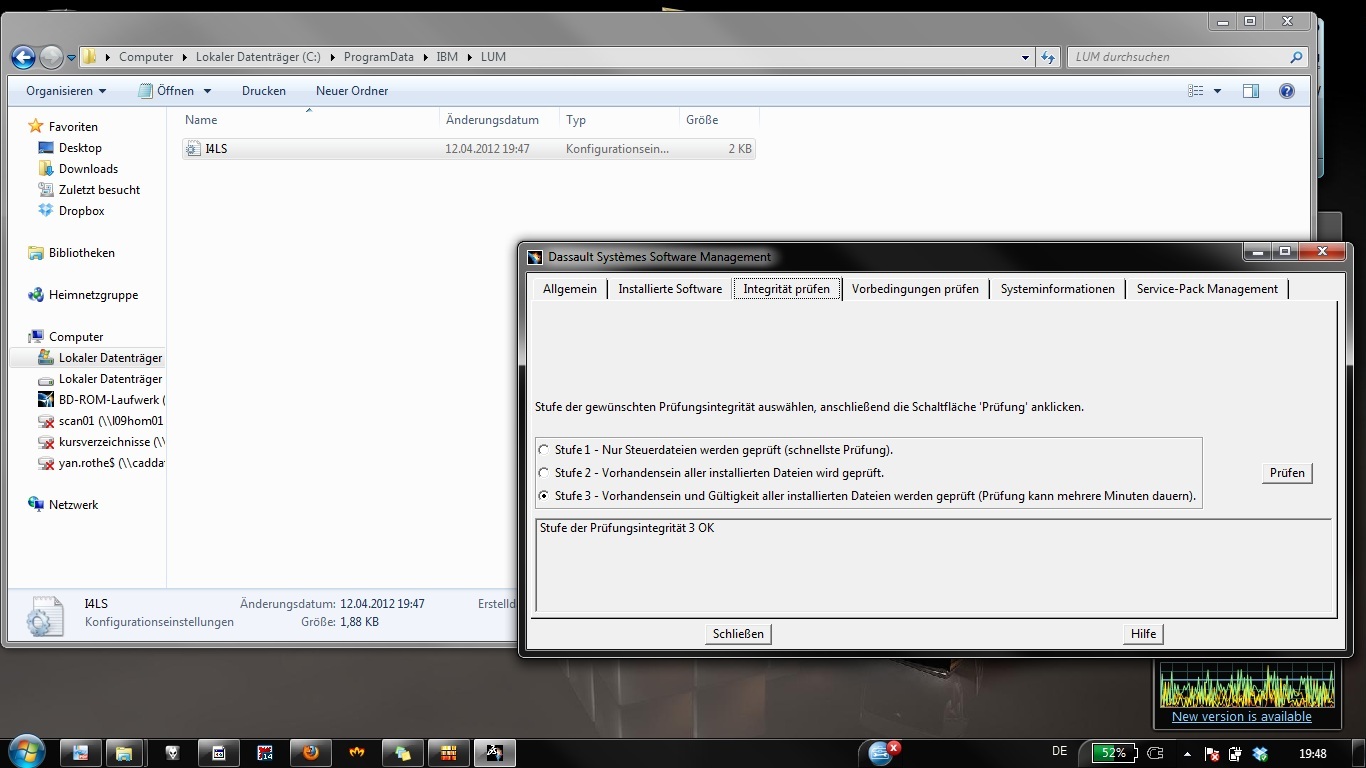Select Computer in the address breadcrumb
Screen dimensions: 1366x768
coord(146,57)
